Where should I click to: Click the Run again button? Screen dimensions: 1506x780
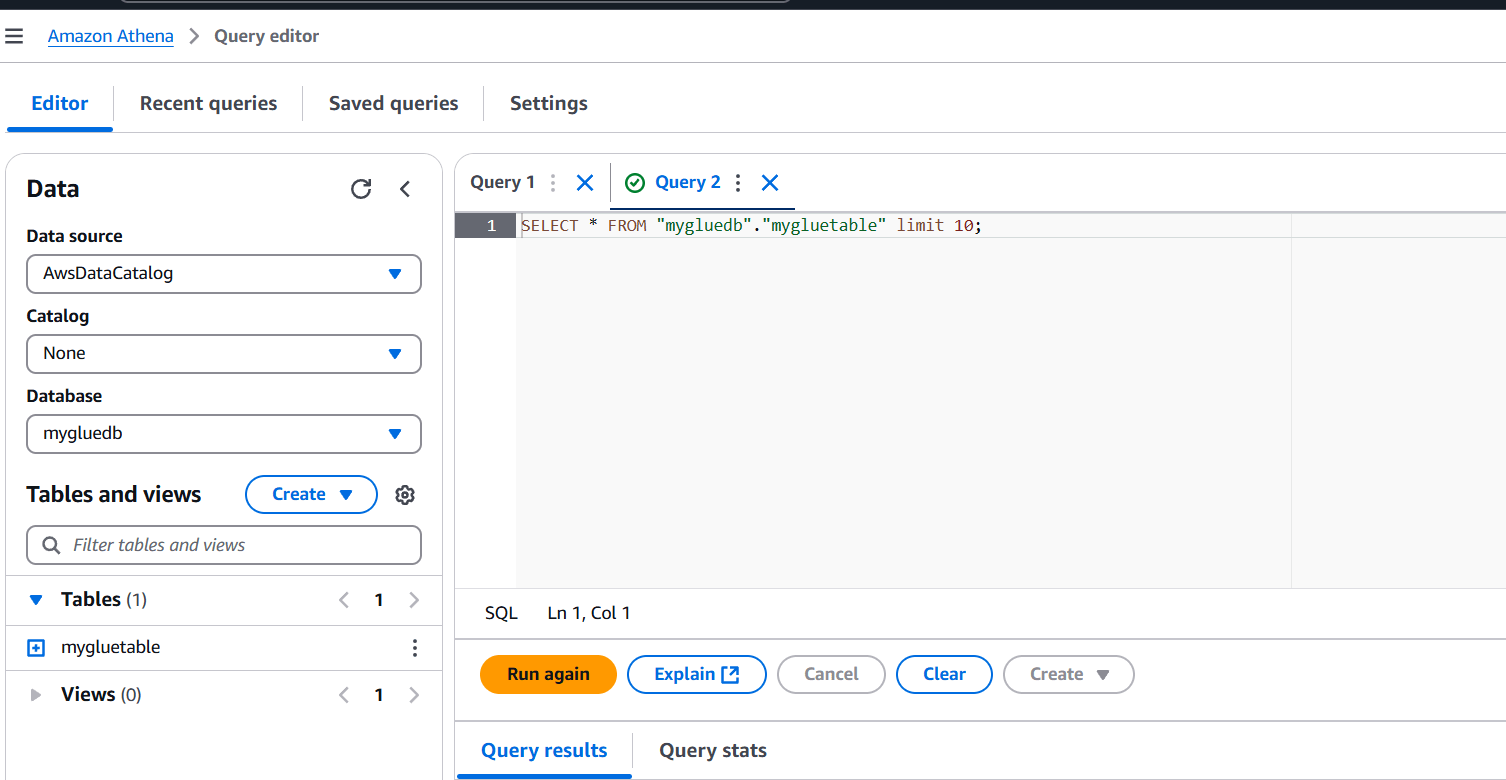click(x=548, y=674)
